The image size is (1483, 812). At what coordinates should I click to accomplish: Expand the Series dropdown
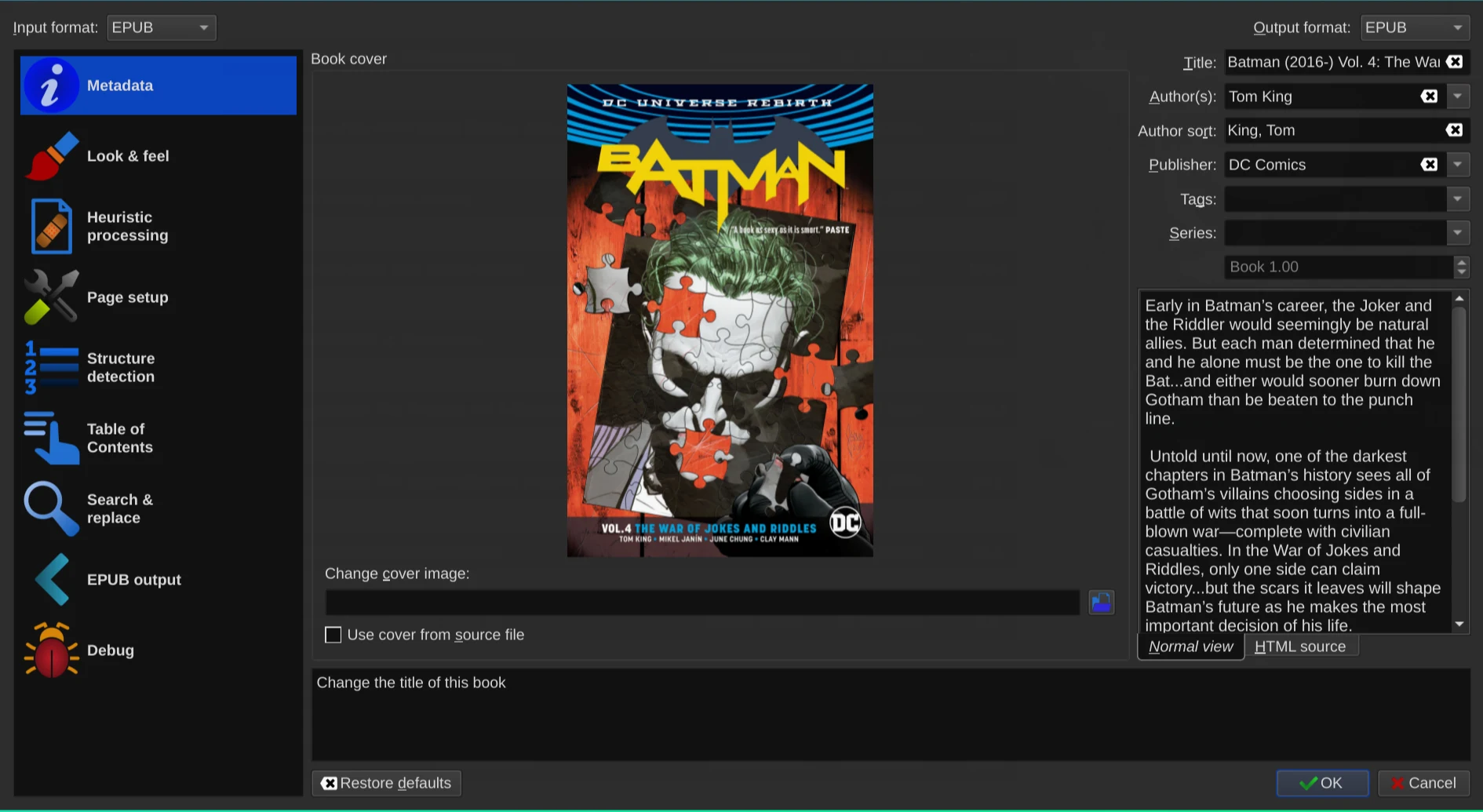coord(1458,233)
